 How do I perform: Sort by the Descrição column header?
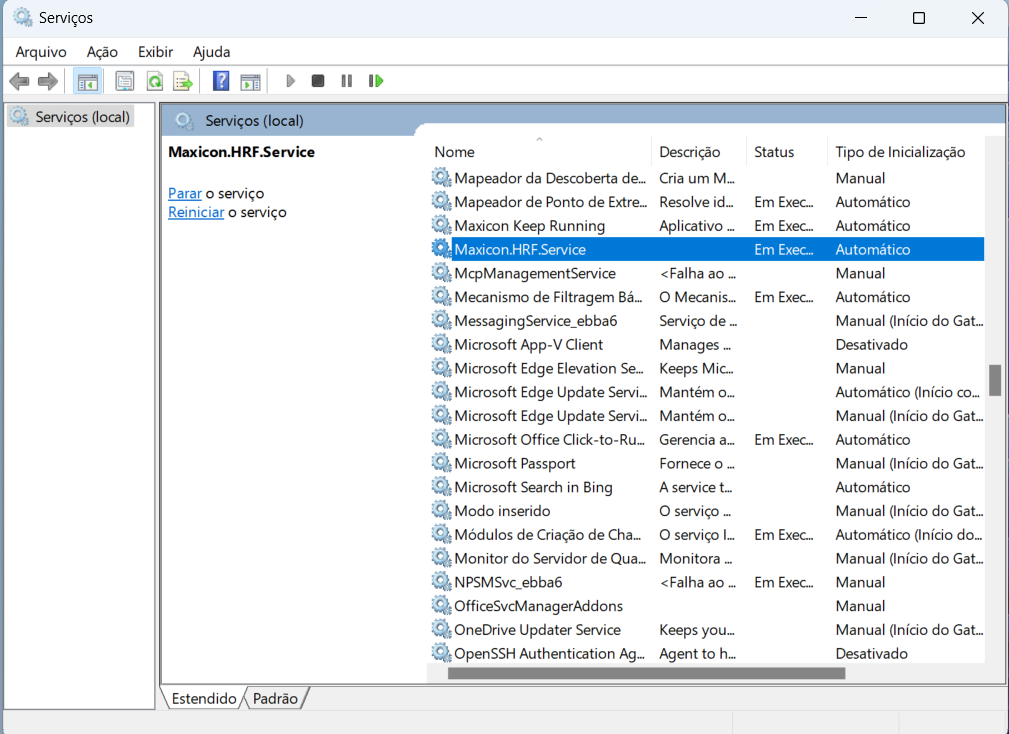[x=699, y=152]
